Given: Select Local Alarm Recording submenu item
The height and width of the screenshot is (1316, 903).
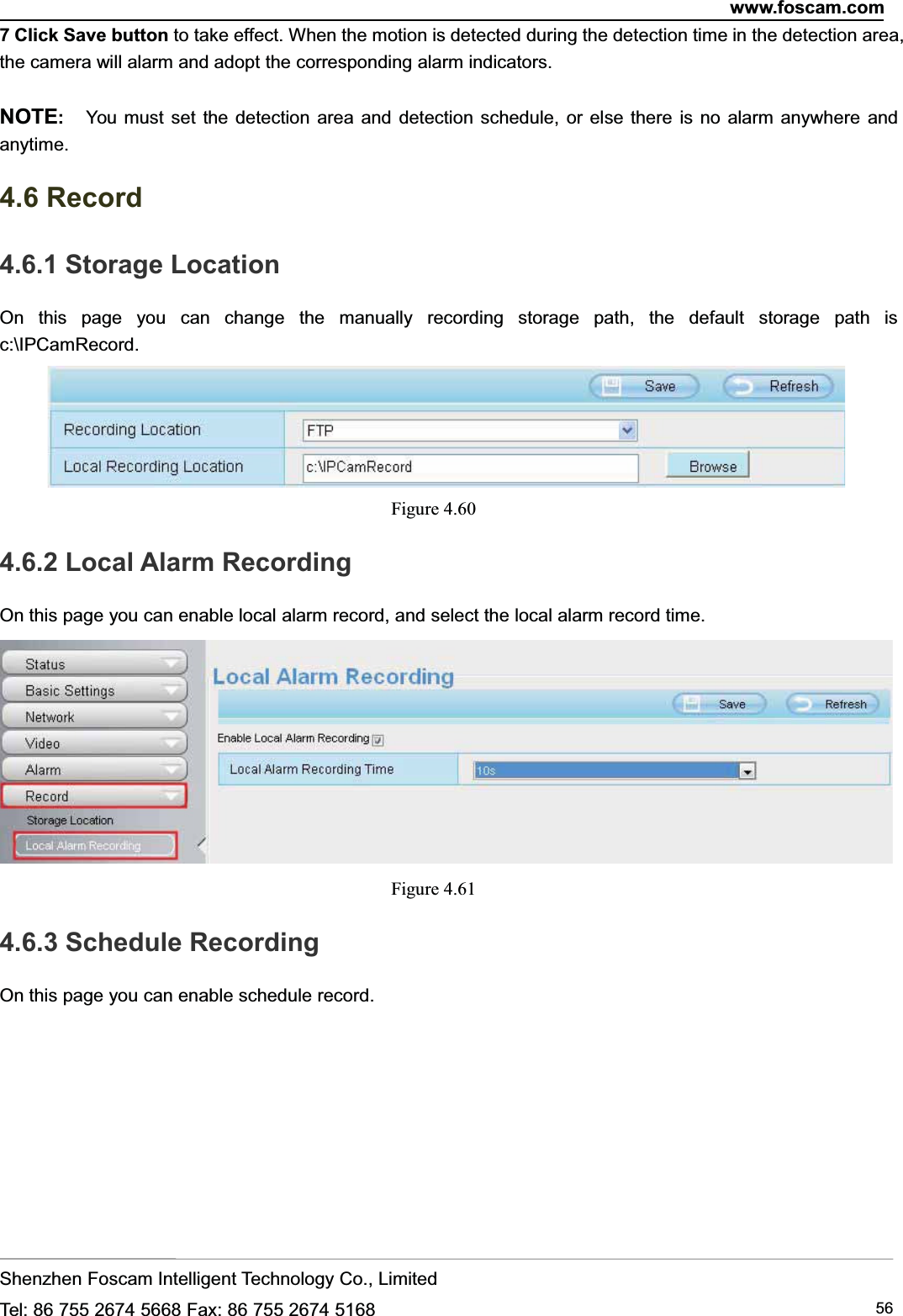Looking at the screenshot, I should [95, 845].
